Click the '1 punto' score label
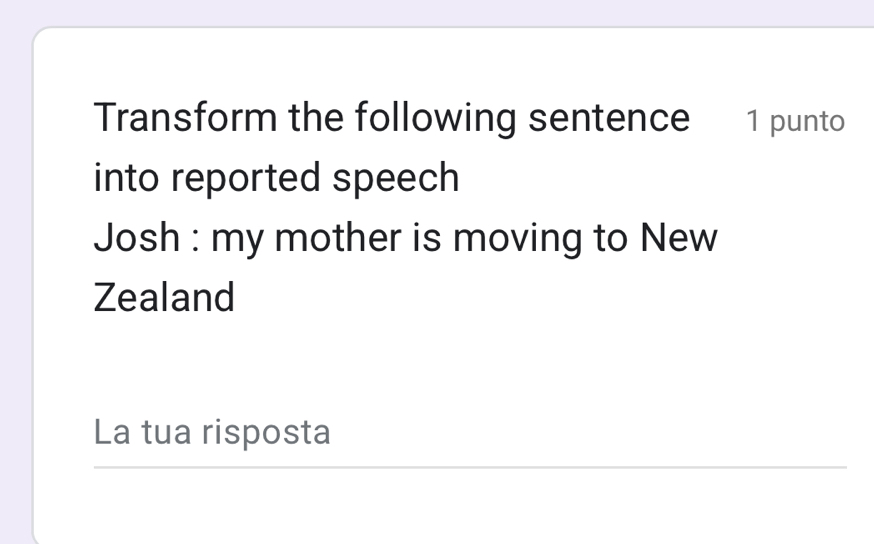Image resolution: width=874 pixels, height=544 pixels. tap(795, 122)
